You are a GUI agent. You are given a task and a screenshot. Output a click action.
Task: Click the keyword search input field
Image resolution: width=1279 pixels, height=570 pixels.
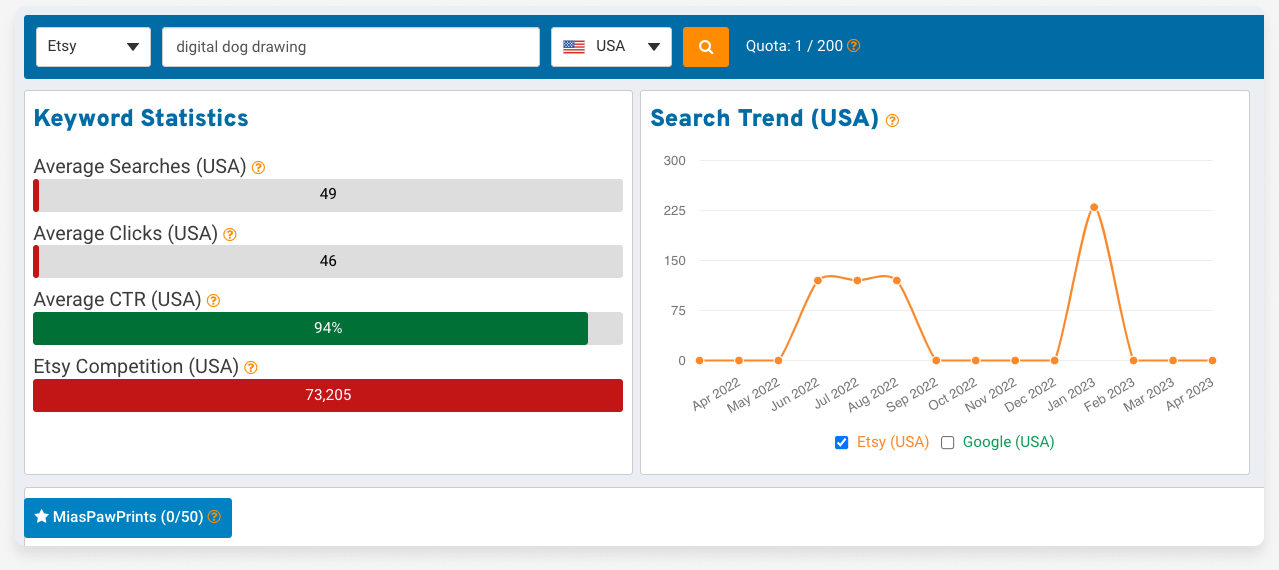(x=351, y=47)
